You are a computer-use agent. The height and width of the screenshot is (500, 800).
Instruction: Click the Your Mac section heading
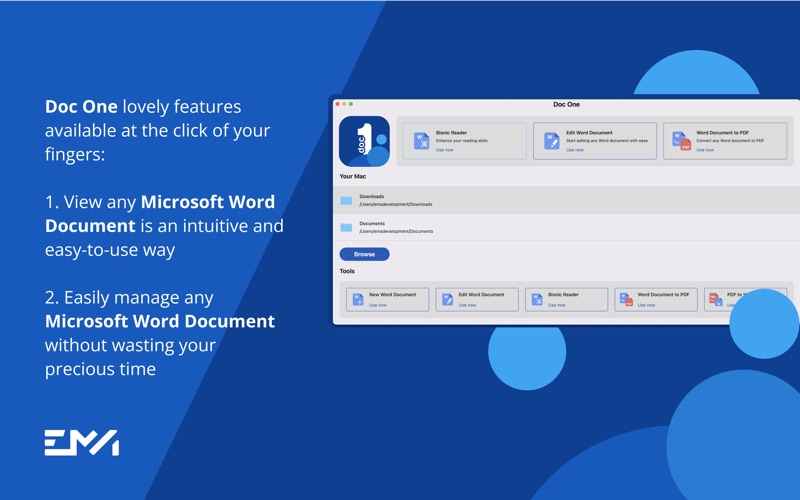pyautogui.click(x=353, y=177)
